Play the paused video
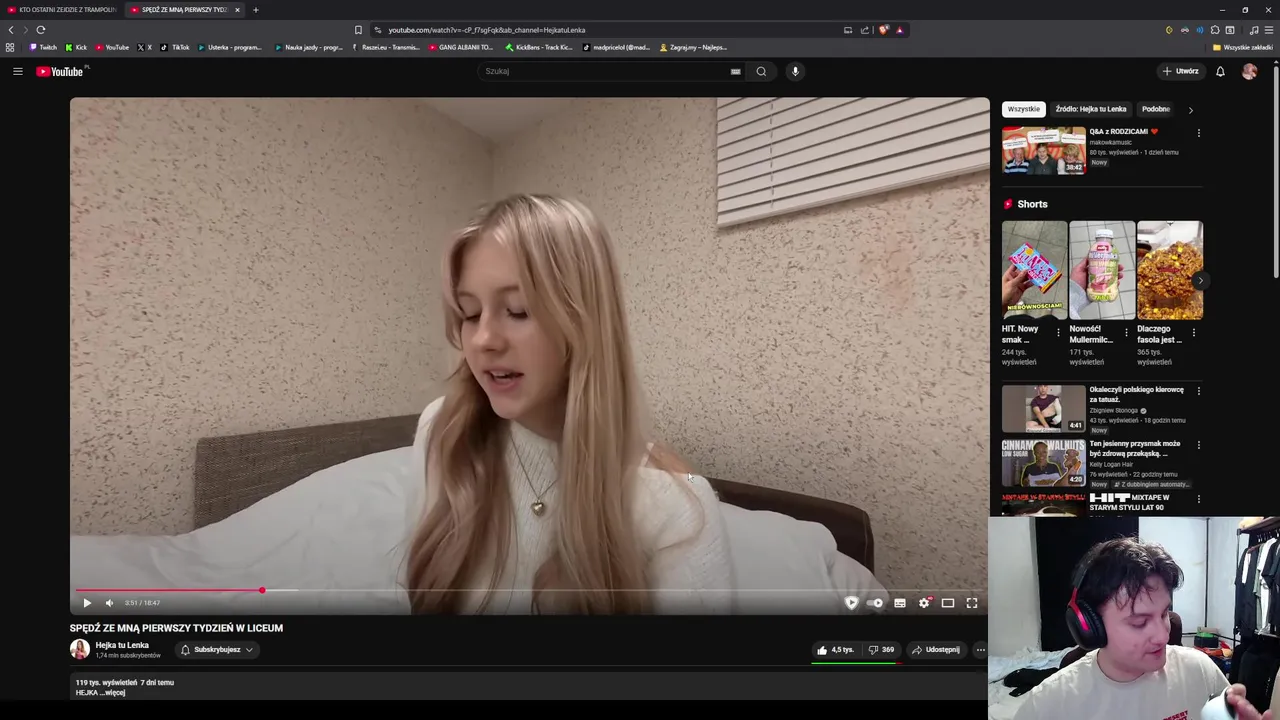Screen dimensions: 1280x720 pos(87,603)
